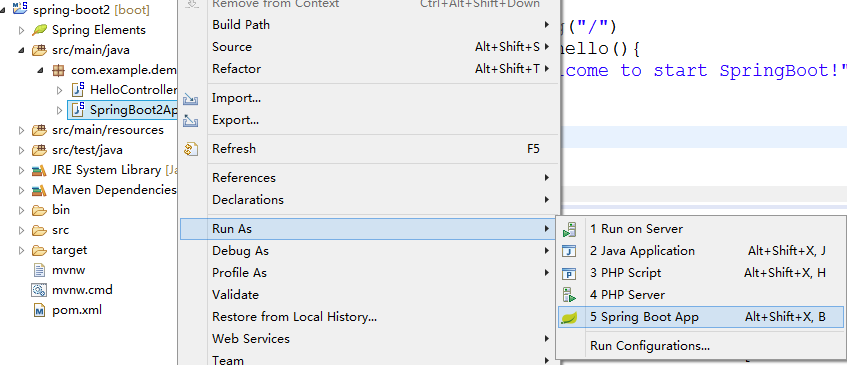Expand the target folder node

coord(22,251)
